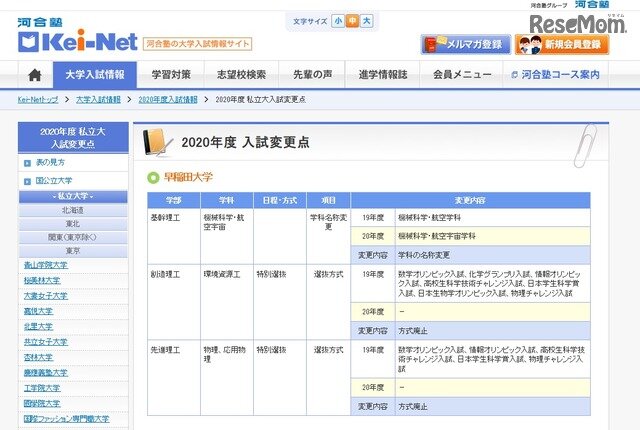Image resolution: width=640 pixels, height=430 pixels.
Task: Click the 先進理工 table cell
Action: [174, 378]
